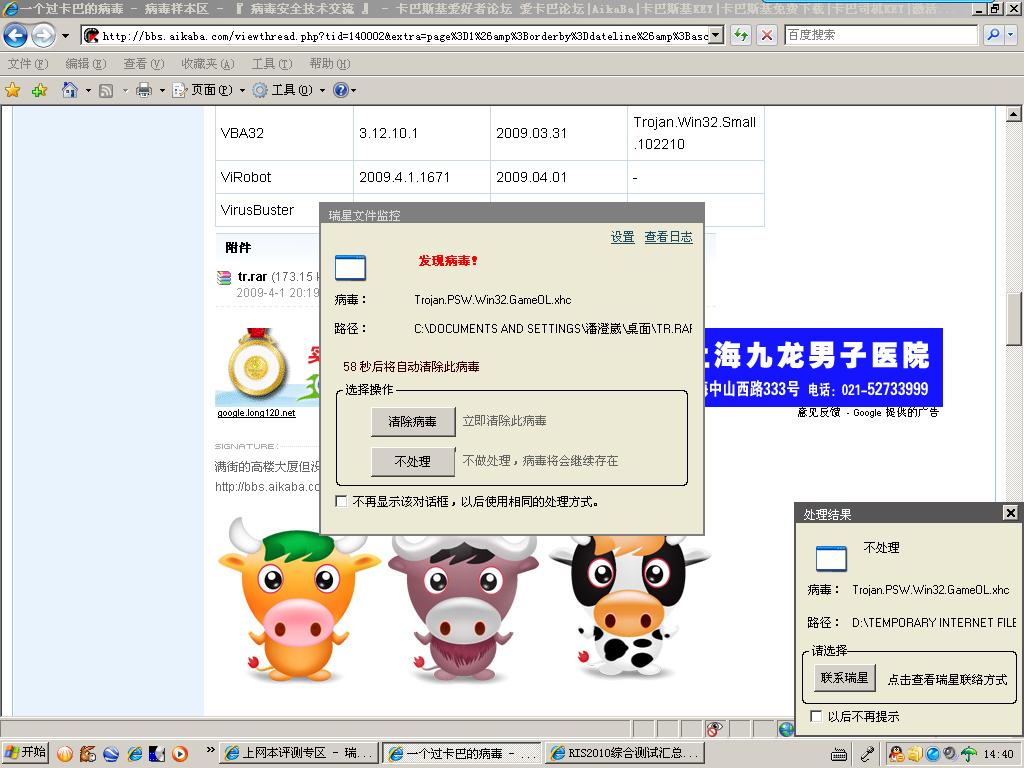Viewport: 1024px width, 768px height.
Task: Open 查看日志 link in Rising dialog
Action: 668,237
